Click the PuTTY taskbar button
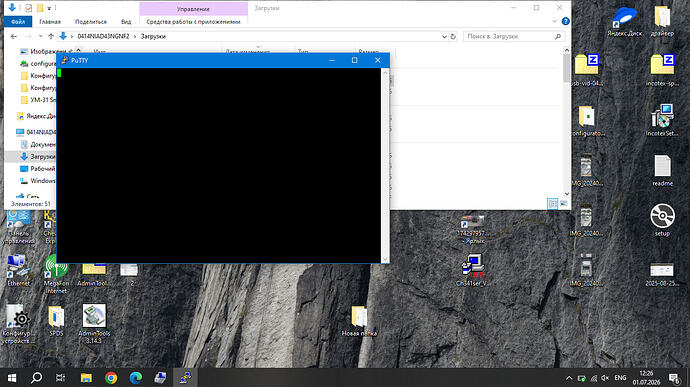Screen dimensions: 690x387 coord(185,378)
